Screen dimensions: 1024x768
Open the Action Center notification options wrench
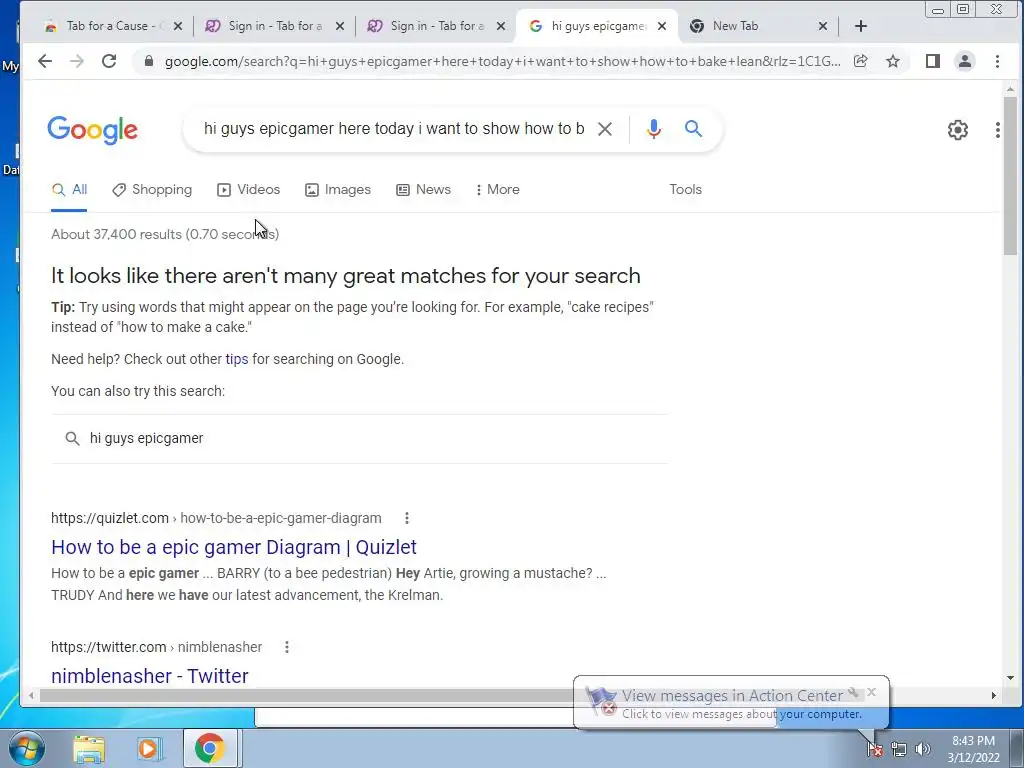point(853,692)
